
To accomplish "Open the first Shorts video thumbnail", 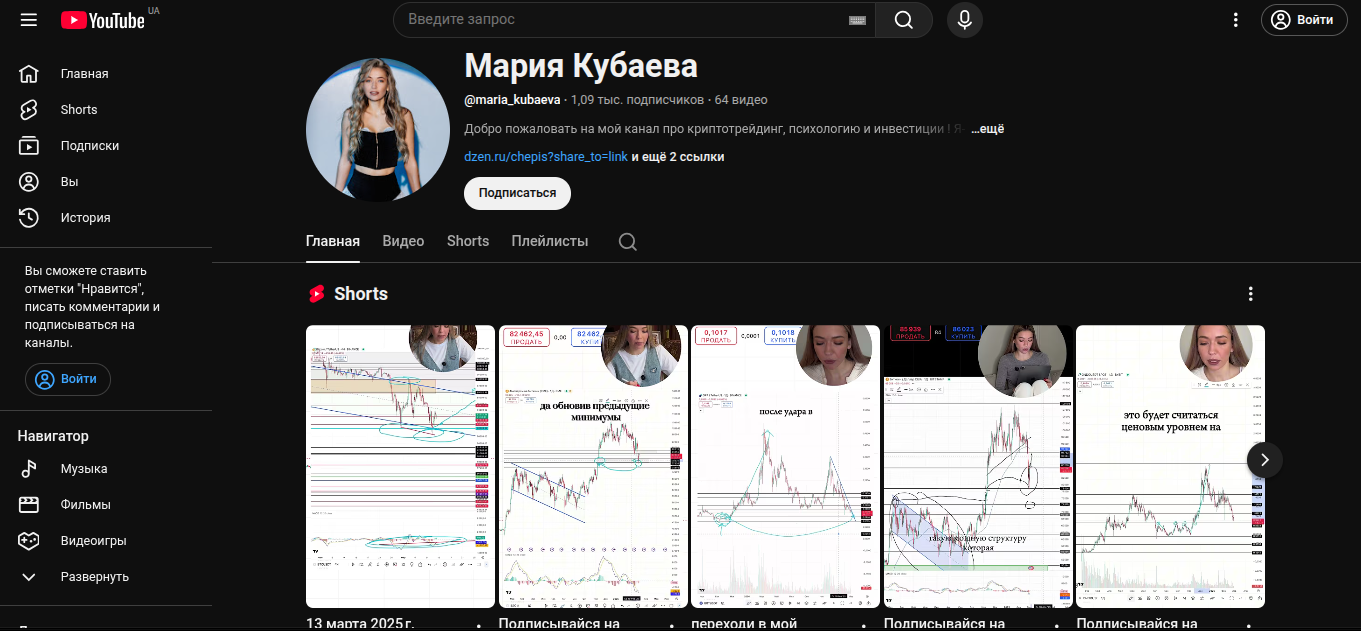I will [x=400, y=466].
